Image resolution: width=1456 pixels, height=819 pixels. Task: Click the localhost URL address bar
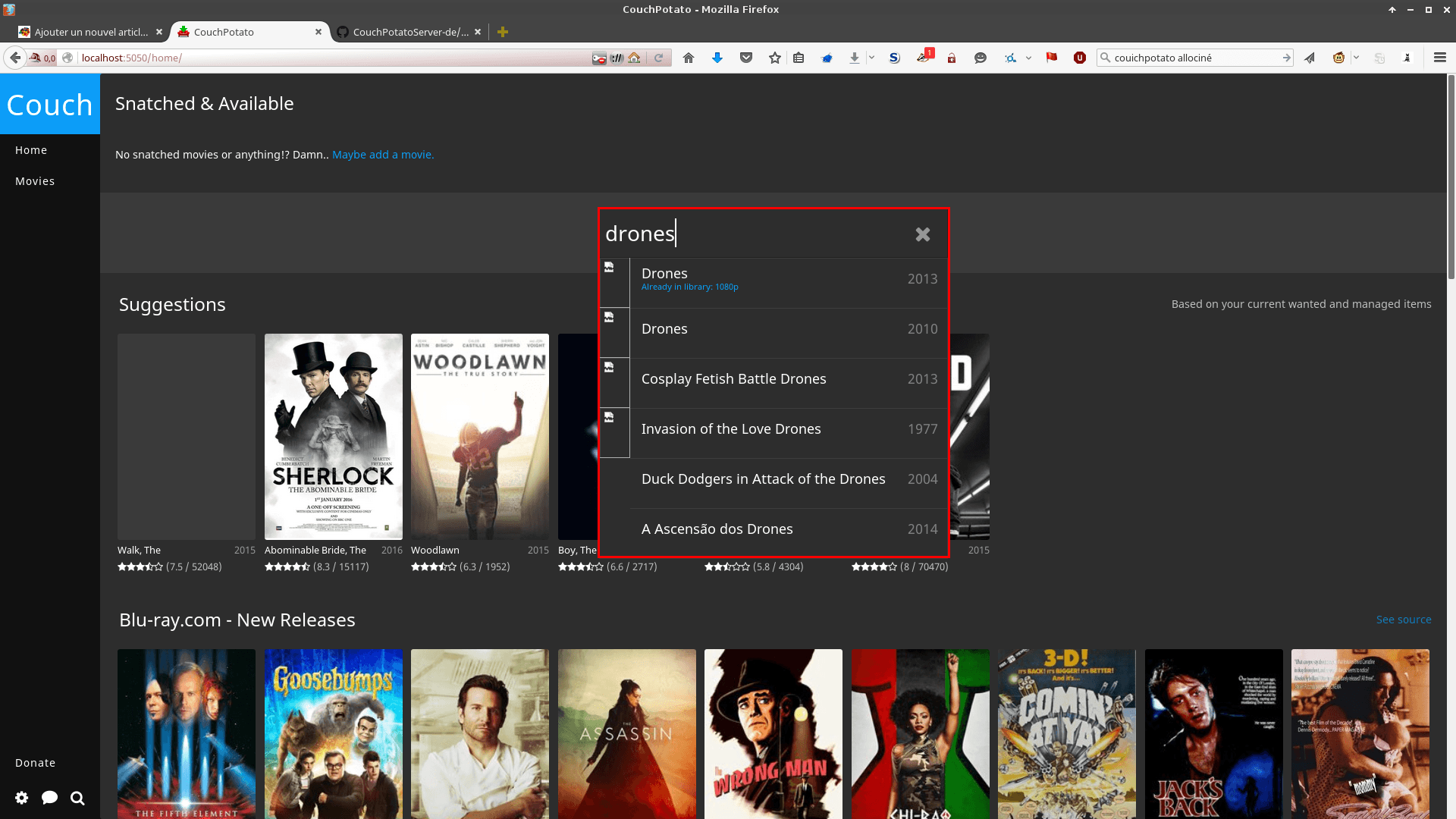[x=334, y=58]
